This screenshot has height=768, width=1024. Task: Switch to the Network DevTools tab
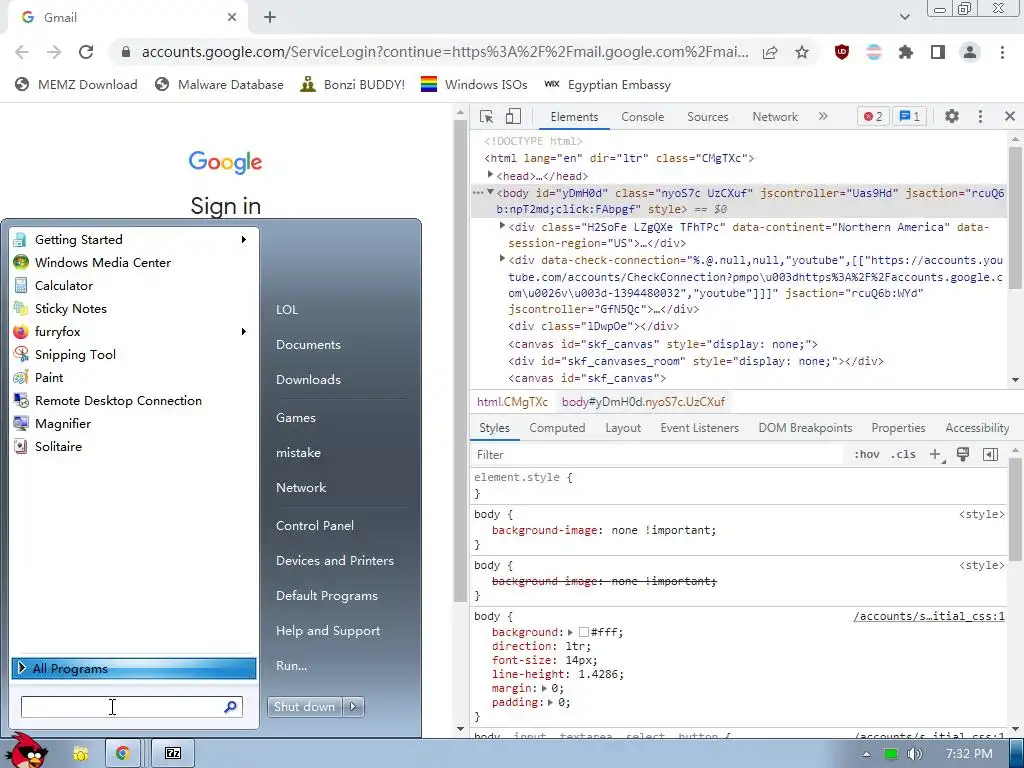[775, 116]
